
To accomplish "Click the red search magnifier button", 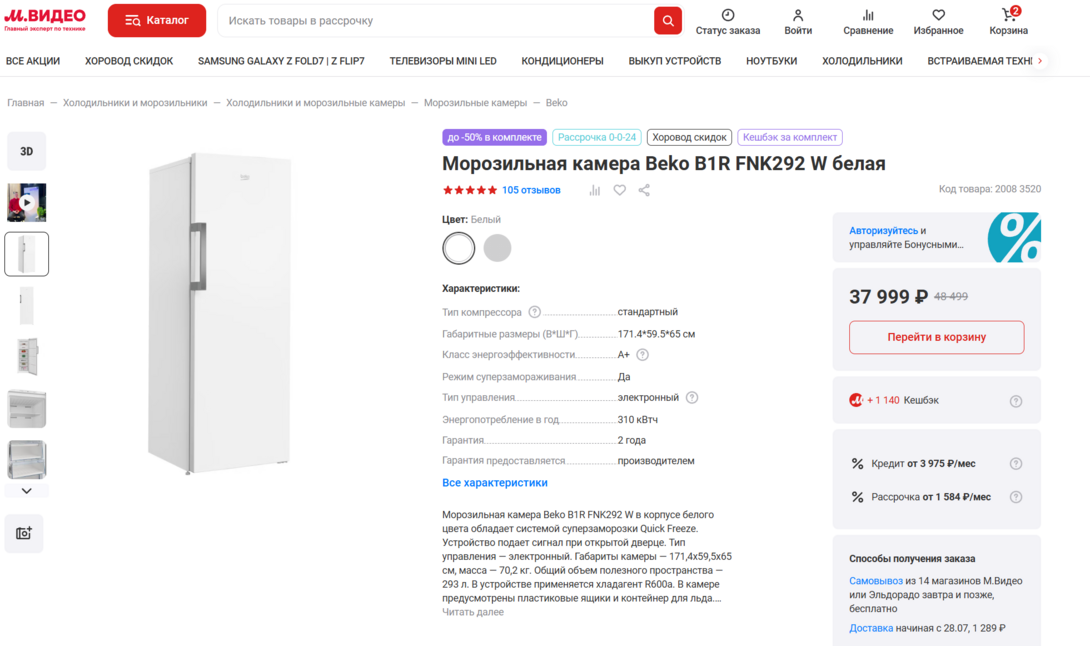I will (x=667, y=21).
